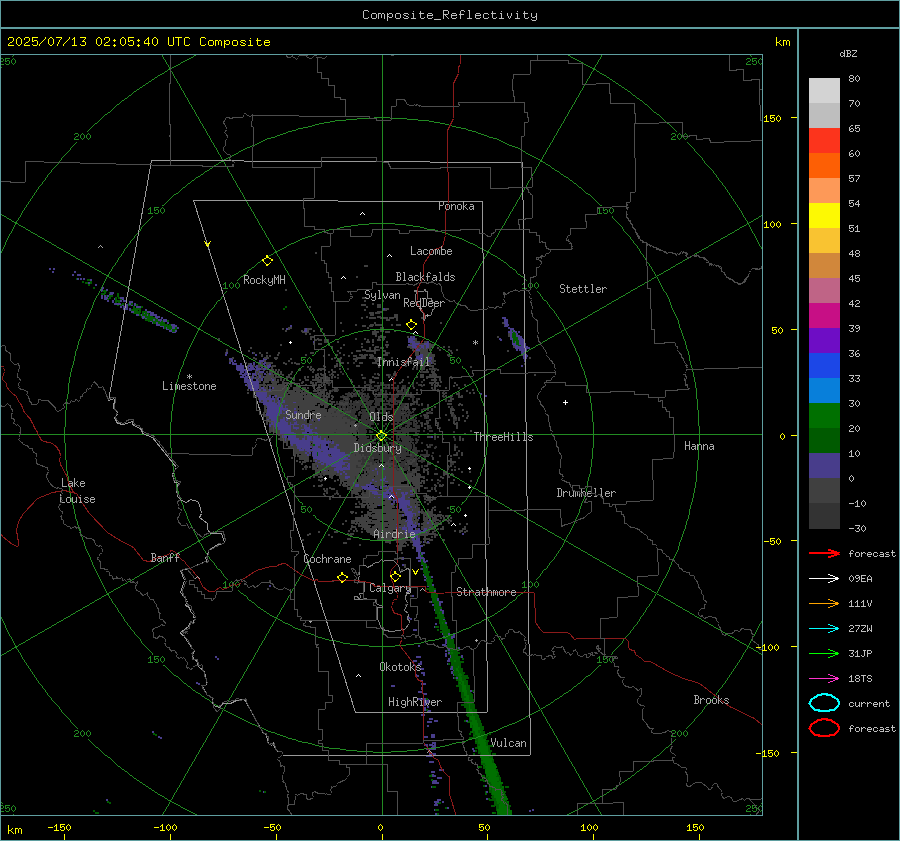Click the 2025/07/13 02:05:40 UTC timestamp

138,42
